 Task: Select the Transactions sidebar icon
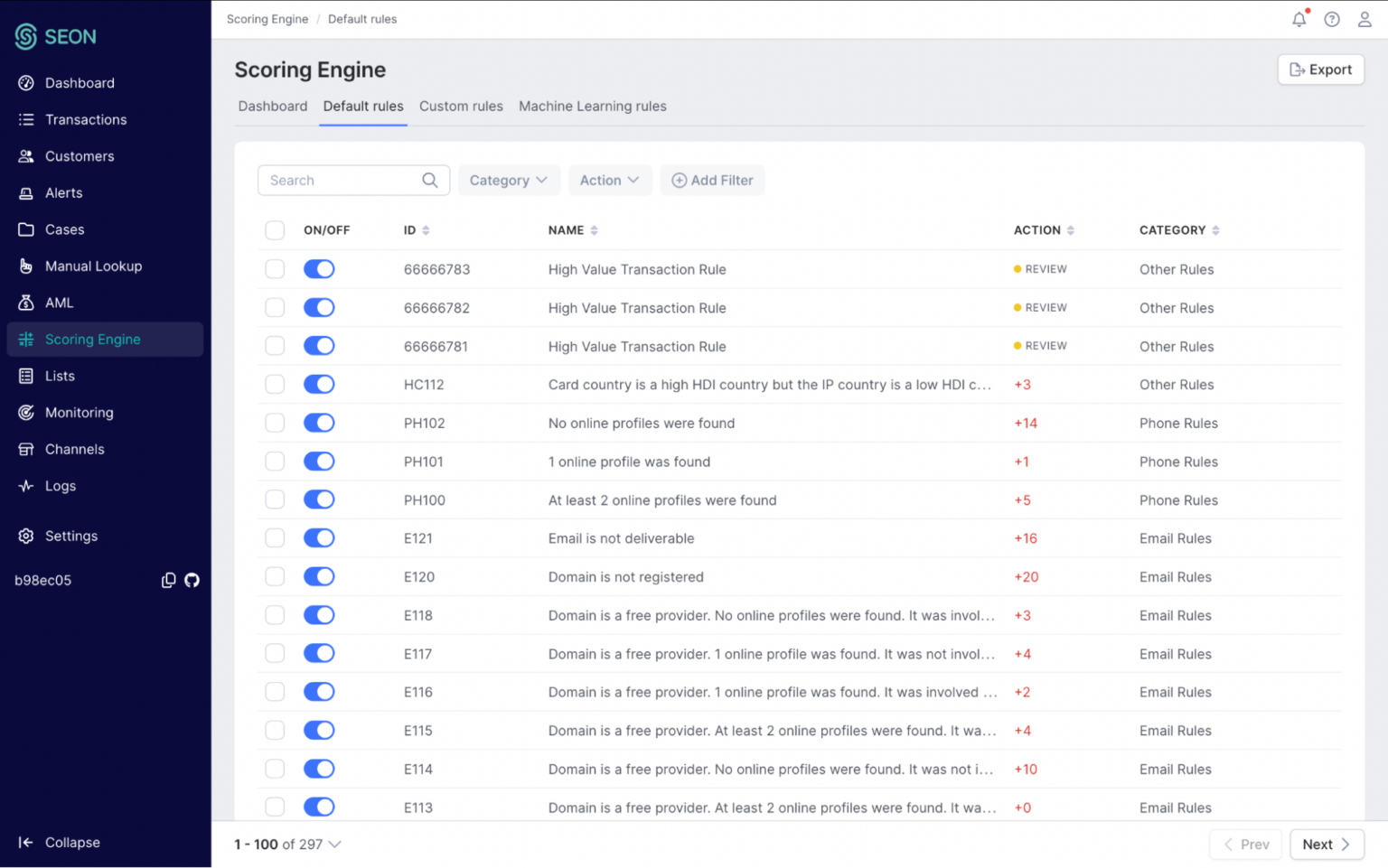pyautogui.click(x=26, y=119)
